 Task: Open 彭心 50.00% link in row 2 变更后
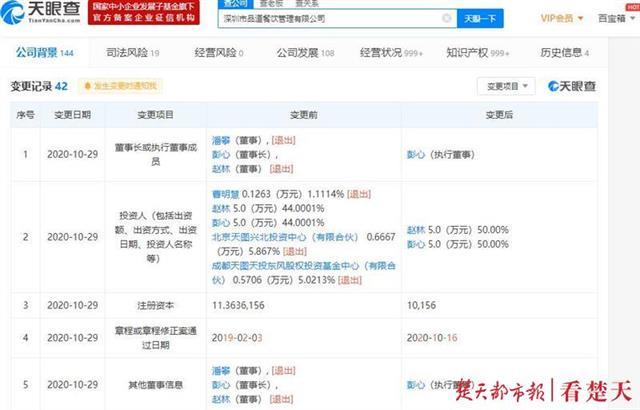pyautogui.click(x=416, y=244)
